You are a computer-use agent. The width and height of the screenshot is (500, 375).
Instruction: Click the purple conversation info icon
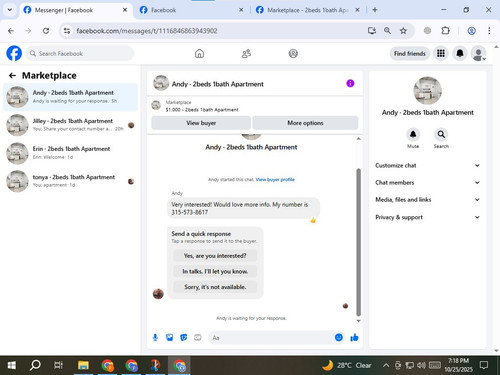pyautogui.click(x=350, y=83)
